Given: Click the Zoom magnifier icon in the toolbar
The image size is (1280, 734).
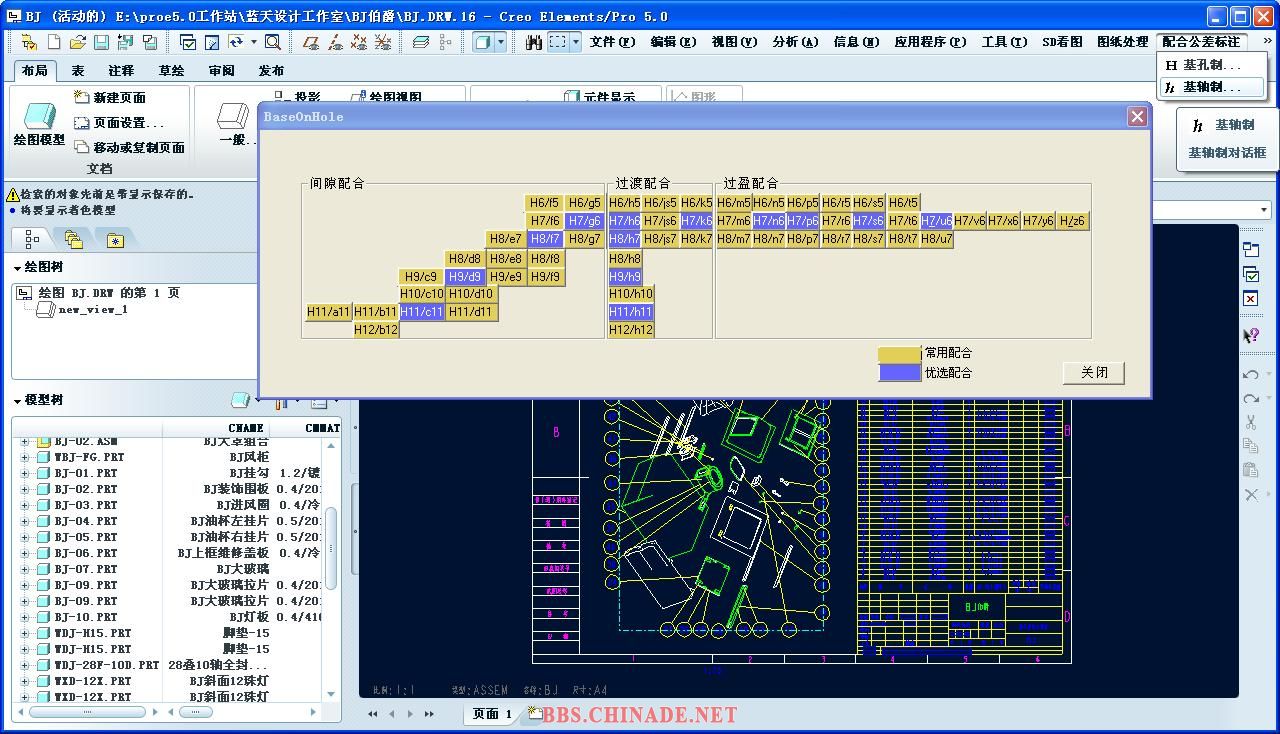Looking at the screenshot, I should (x=272, y=42).
